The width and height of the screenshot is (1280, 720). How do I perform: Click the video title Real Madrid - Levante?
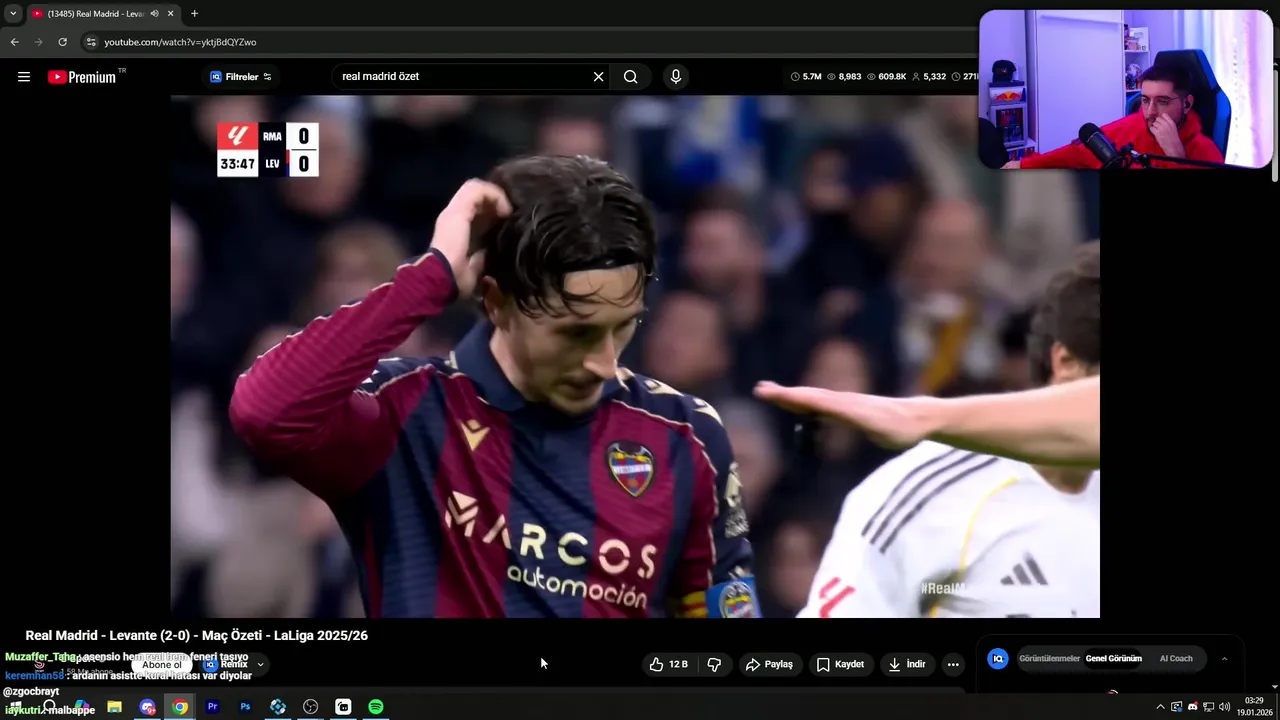[196, 635]
